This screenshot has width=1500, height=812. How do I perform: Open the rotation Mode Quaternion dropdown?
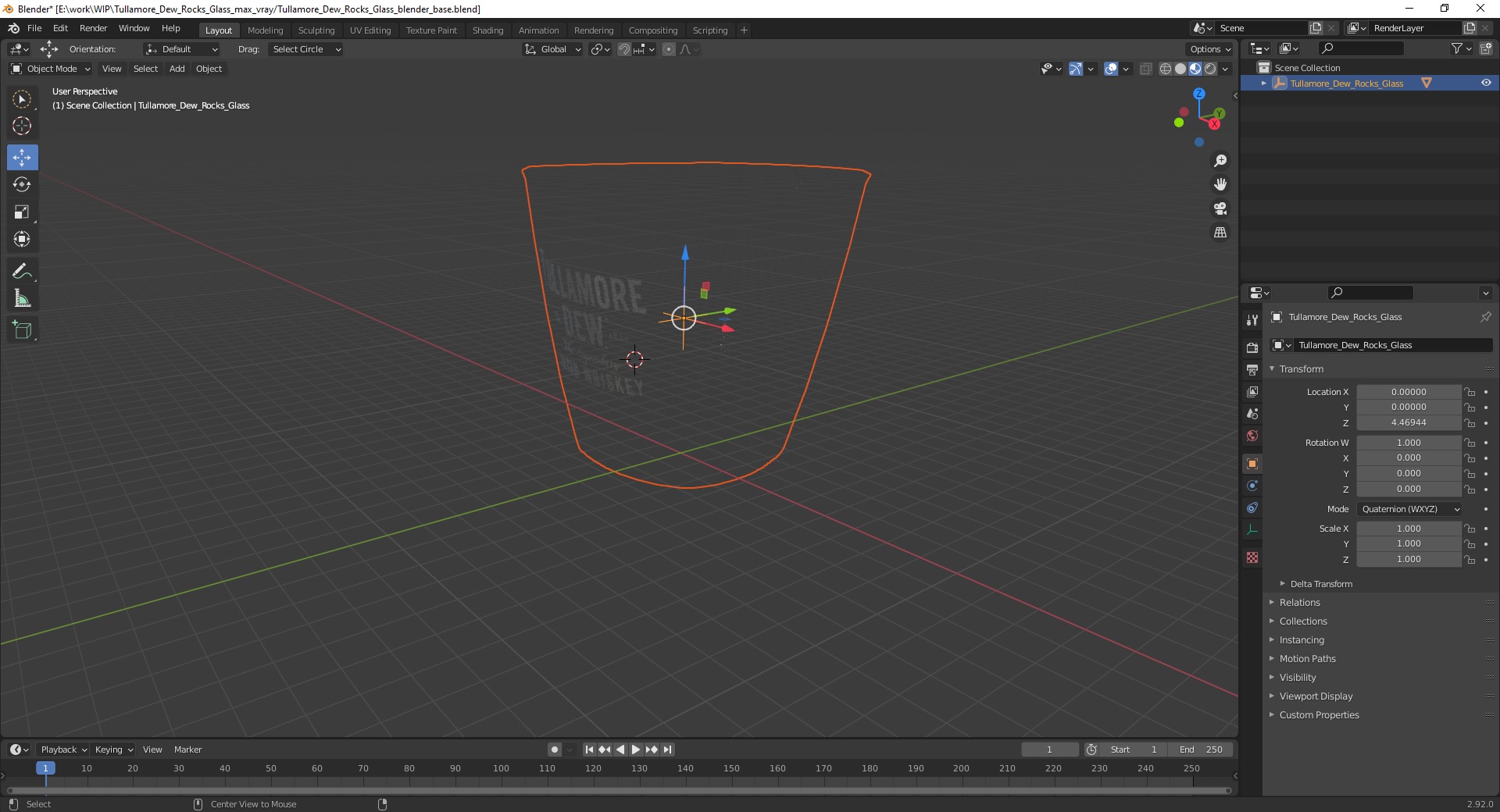pos(1409,509)
